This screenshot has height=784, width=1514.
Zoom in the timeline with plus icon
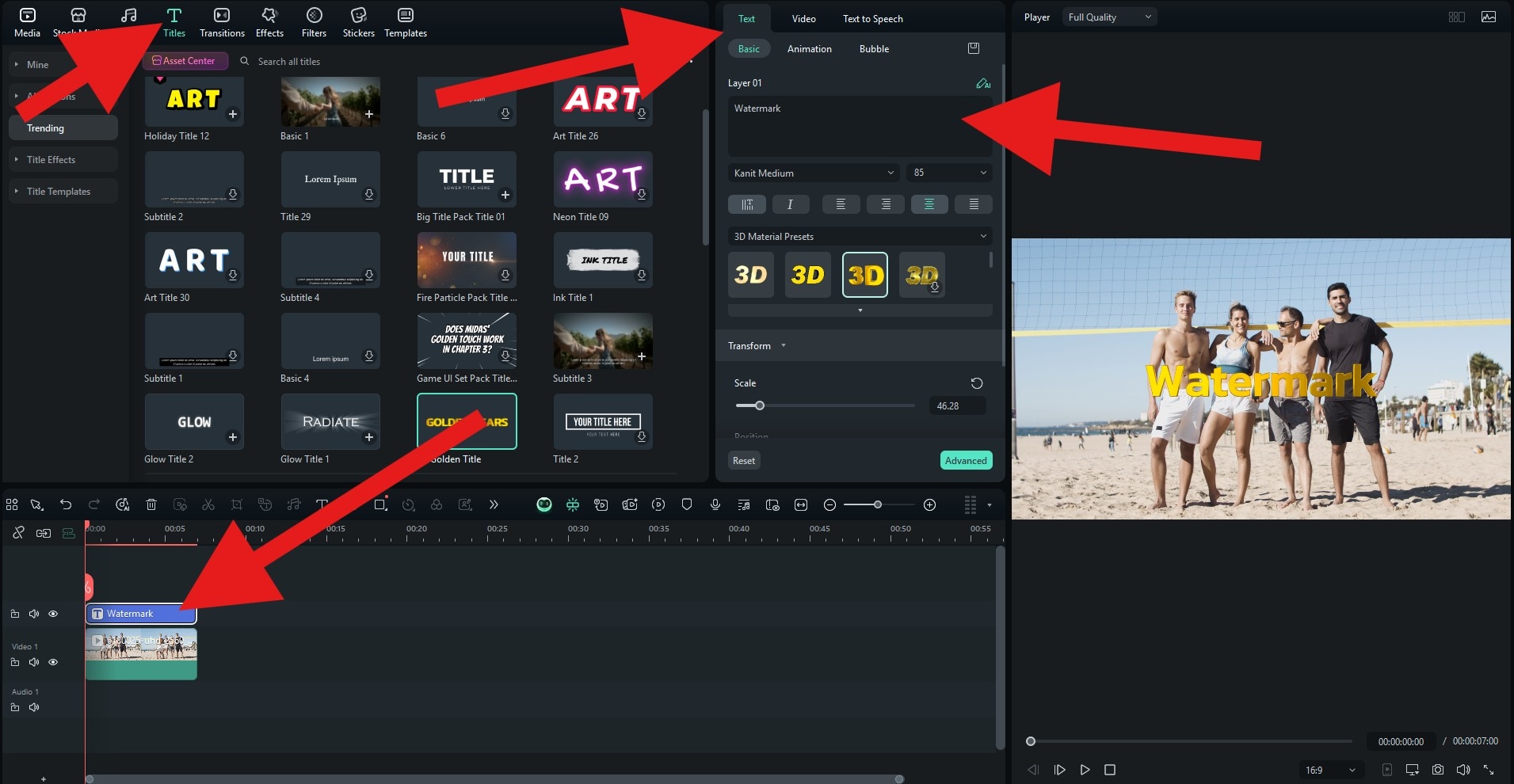coord(930,504)
